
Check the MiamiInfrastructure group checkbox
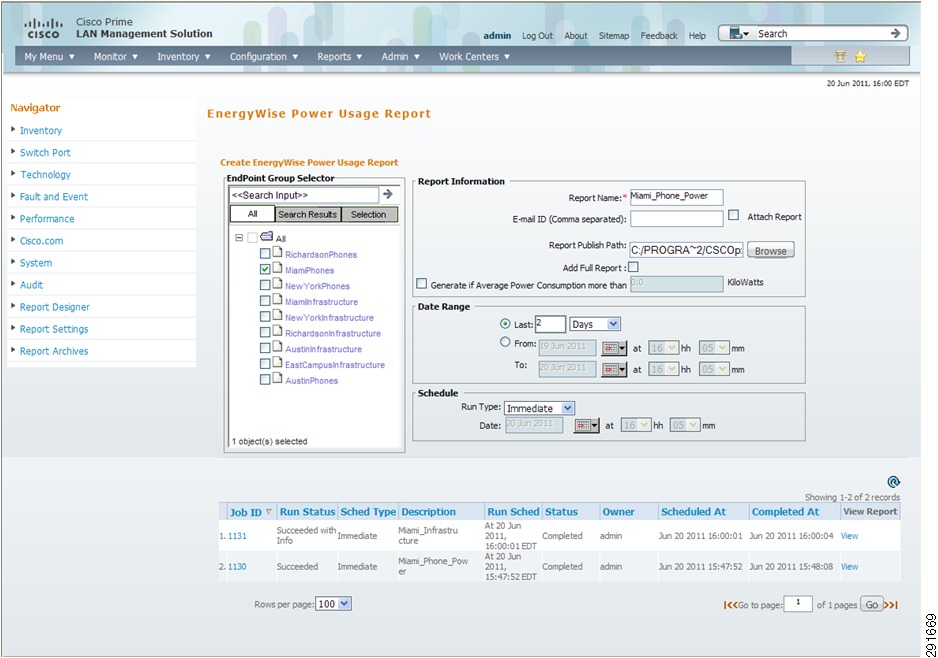point(265,301)
